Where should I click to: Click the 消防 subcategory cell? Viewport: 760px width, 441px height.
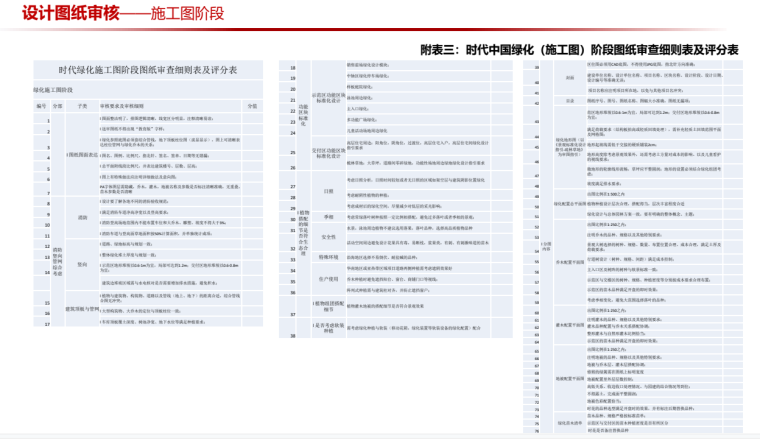coord(83,216)
